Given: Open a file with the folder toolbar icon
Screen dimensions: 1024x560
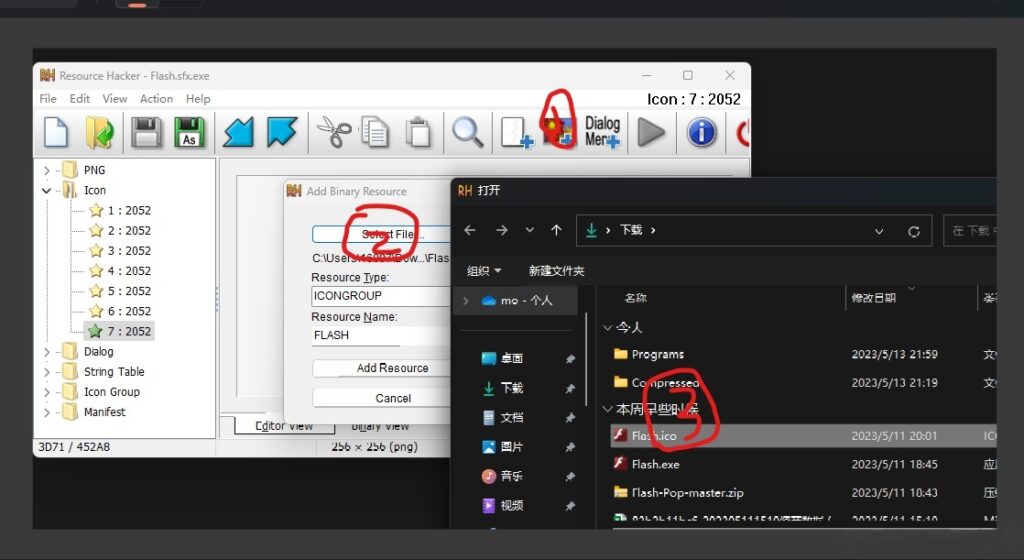Looking at the screenshot, I should pos(99,132).
